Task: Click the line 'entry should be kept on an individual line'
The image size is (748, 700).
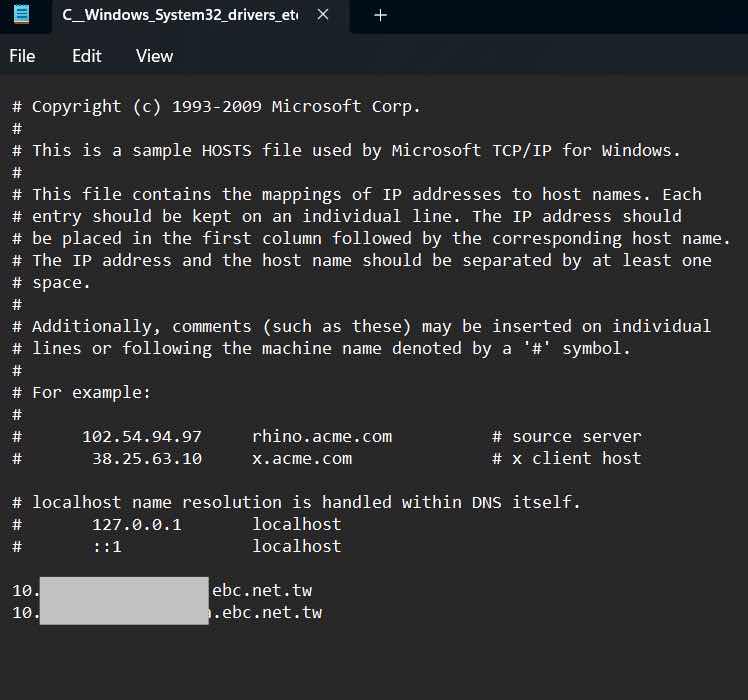Action: tap(347, 217)
